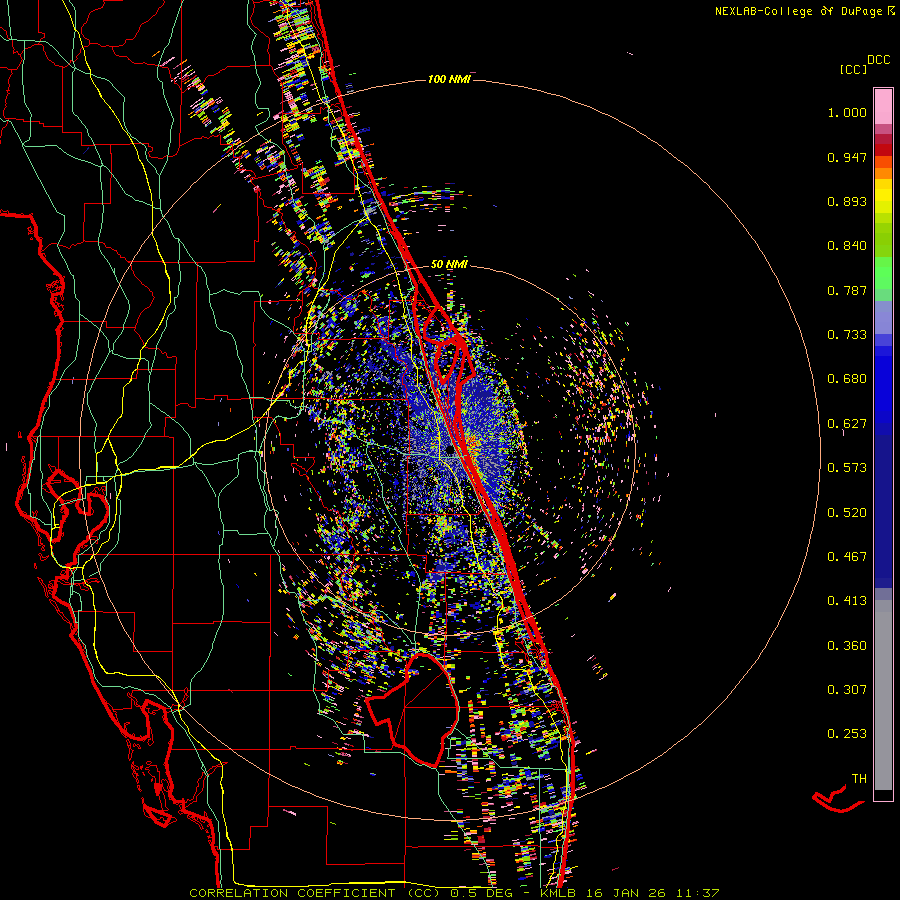Select the 0.947 color scale value
Viewport: 900px width, 900px height.
tap(847, 157)
